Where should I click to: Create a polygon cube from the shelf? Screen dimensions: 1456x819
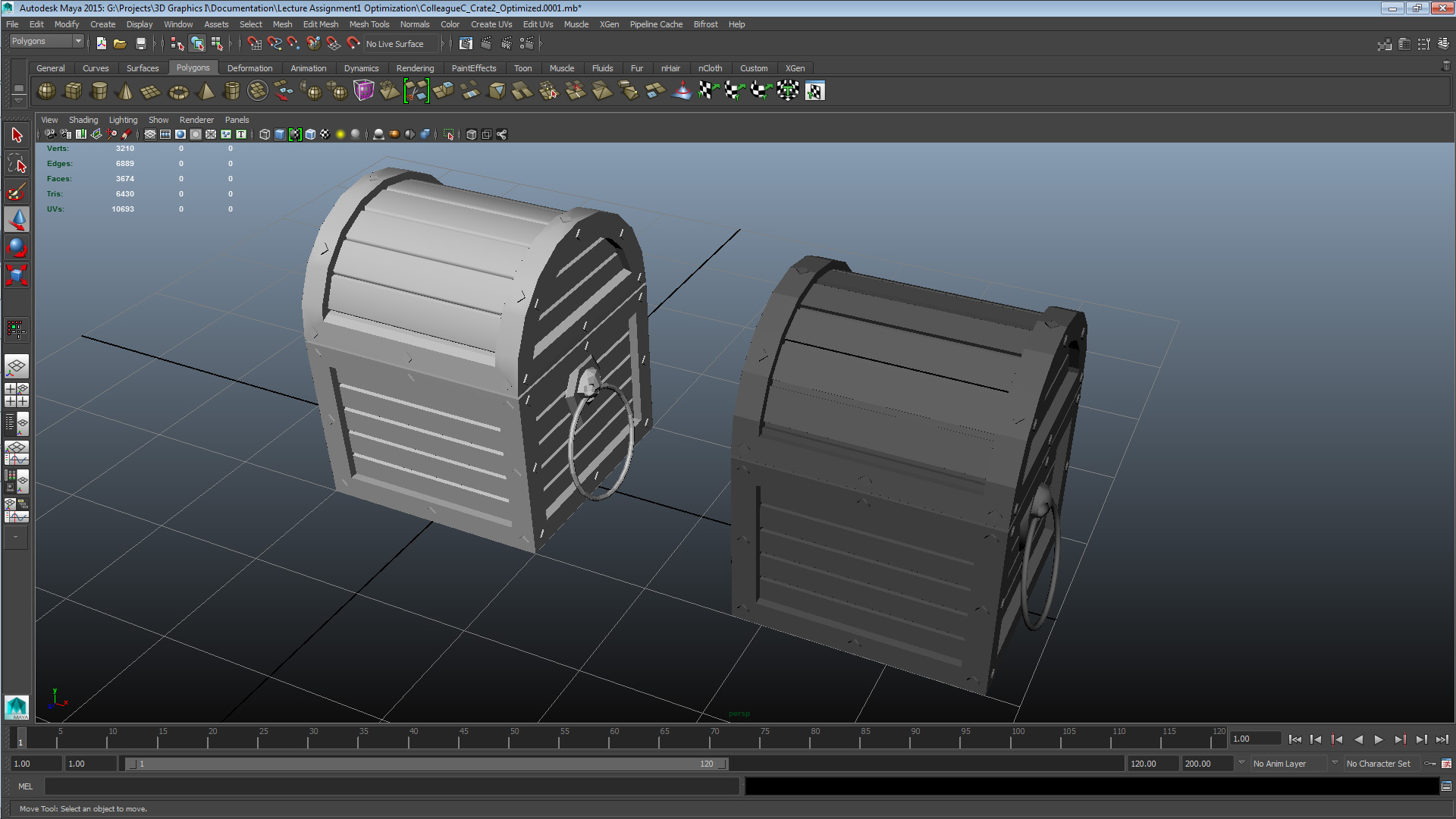coord(73,92)
